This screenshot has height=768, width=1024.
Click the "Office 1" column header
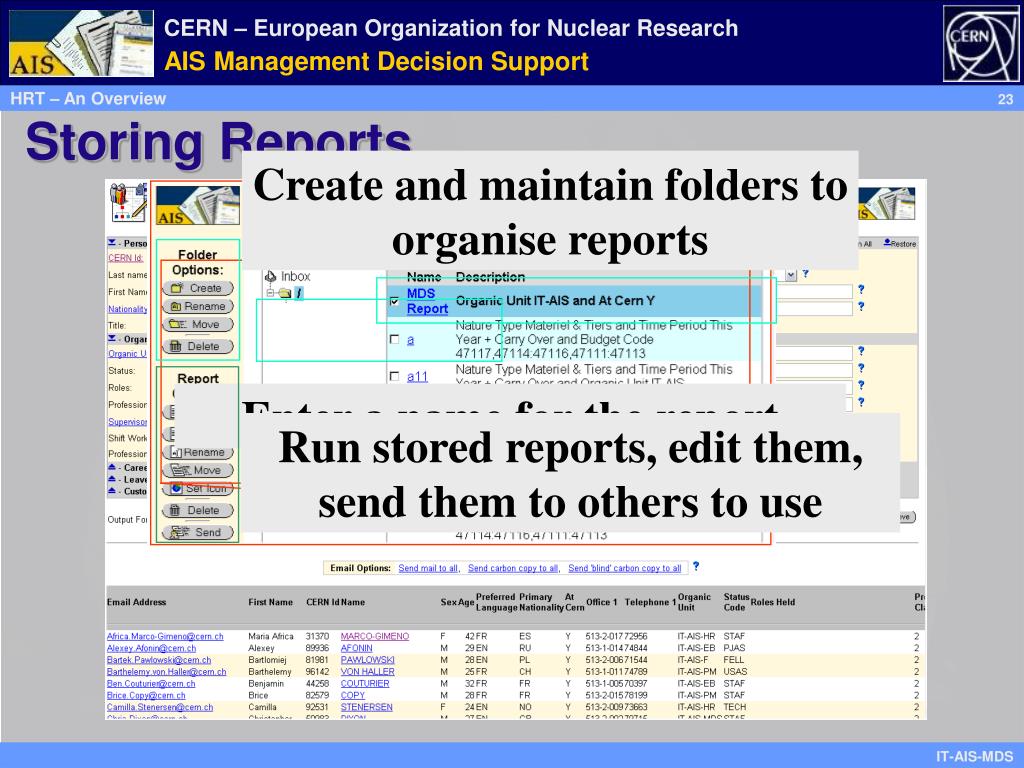point(601,602)
